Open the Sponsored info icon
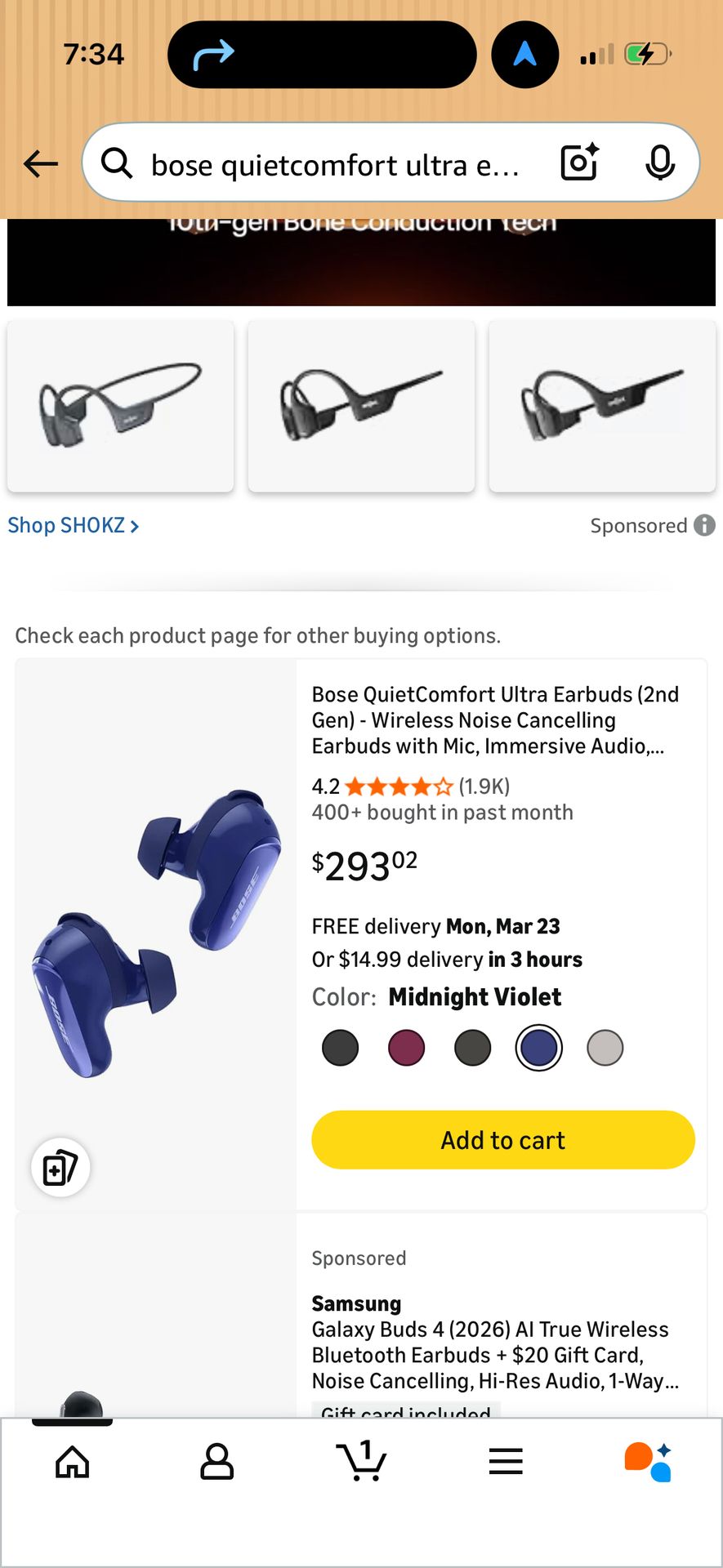The image size is (723, 1568). point(704,525)
